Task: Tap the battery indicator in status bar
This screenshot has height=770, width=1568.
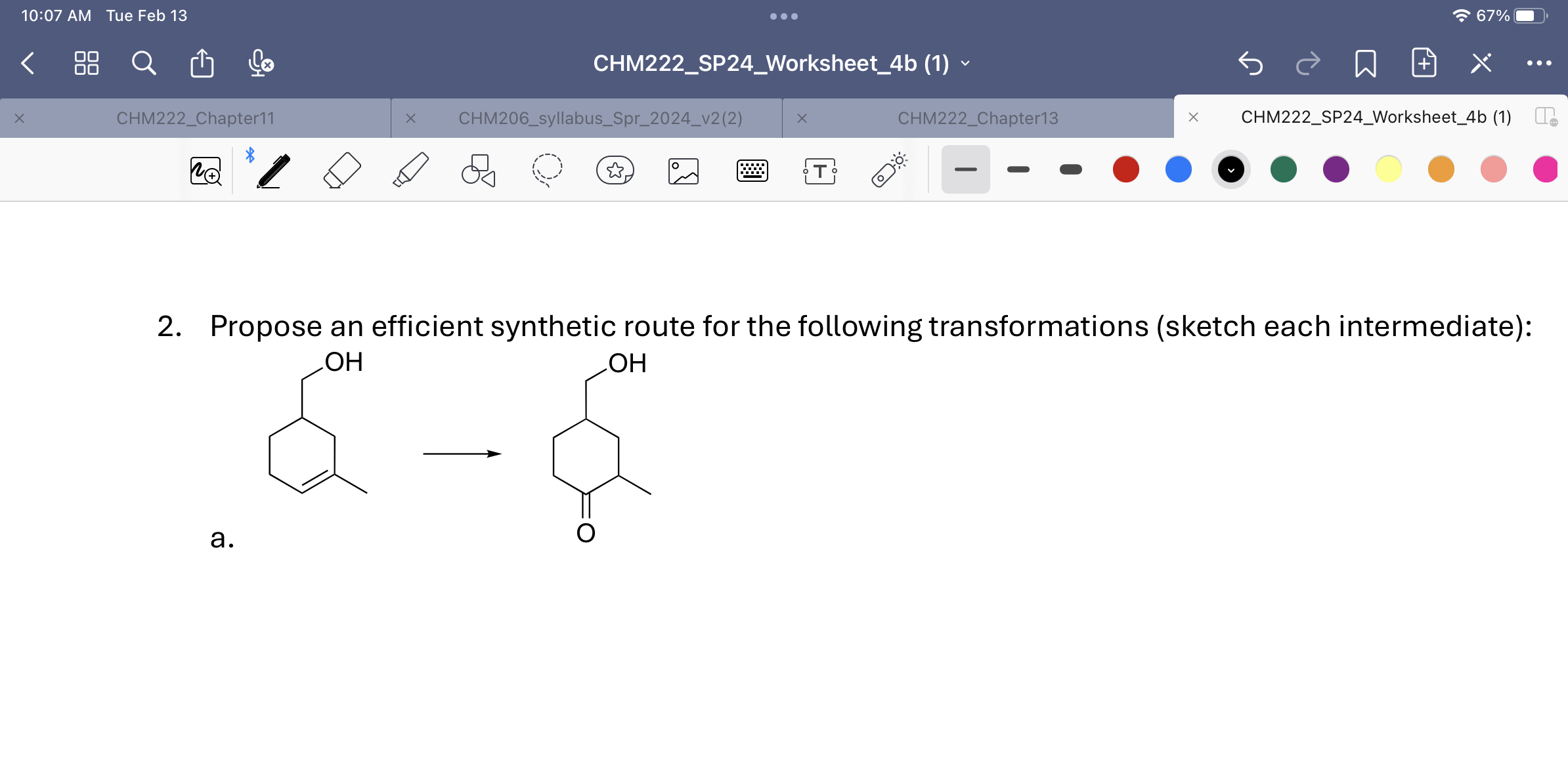Action: pos(1531,16)
